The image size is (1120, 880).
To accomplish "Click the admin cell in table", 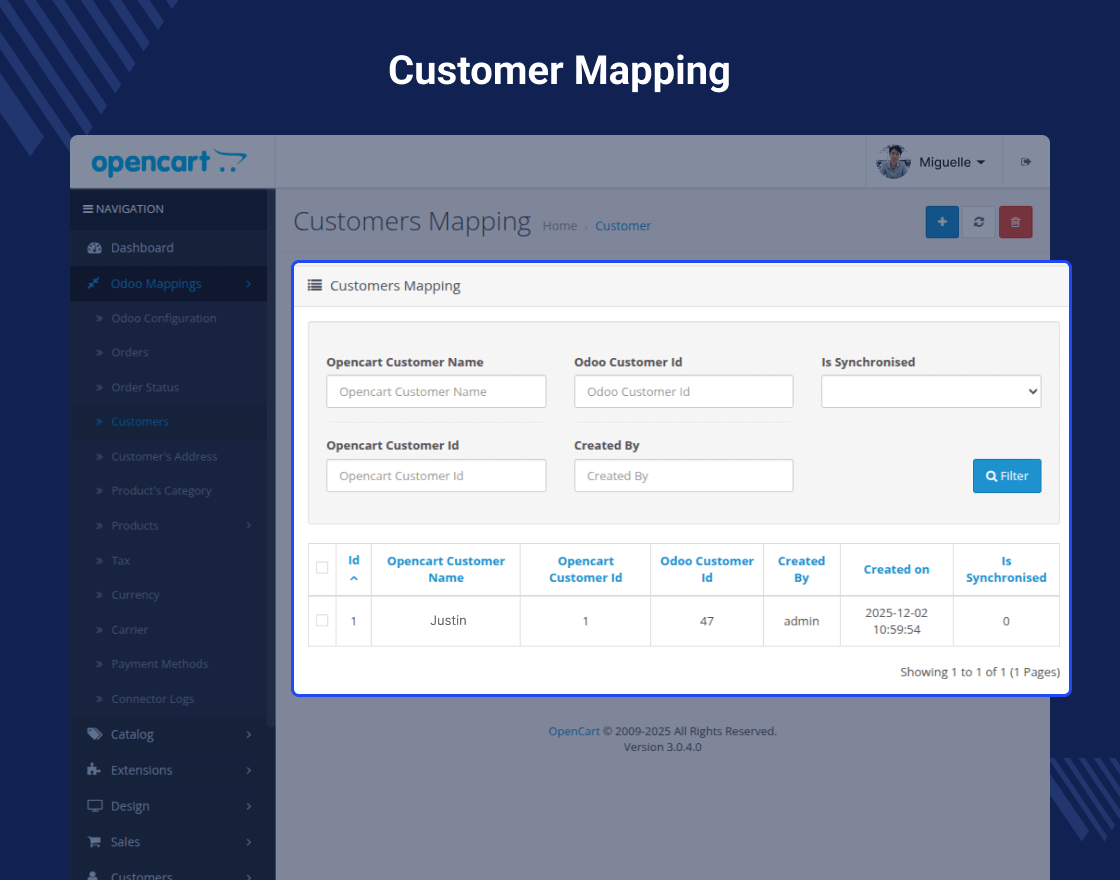I will 801,621.
